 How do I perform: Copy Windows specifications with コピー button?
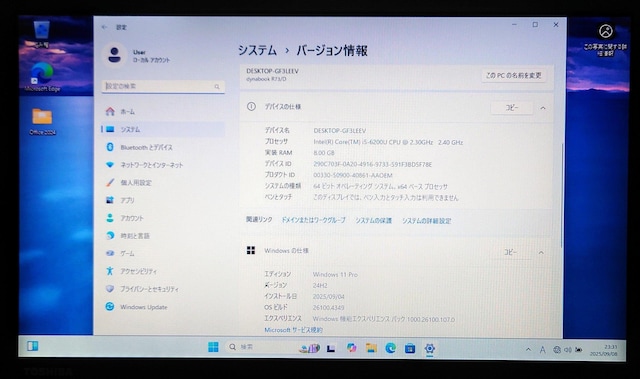click(510, 253)
